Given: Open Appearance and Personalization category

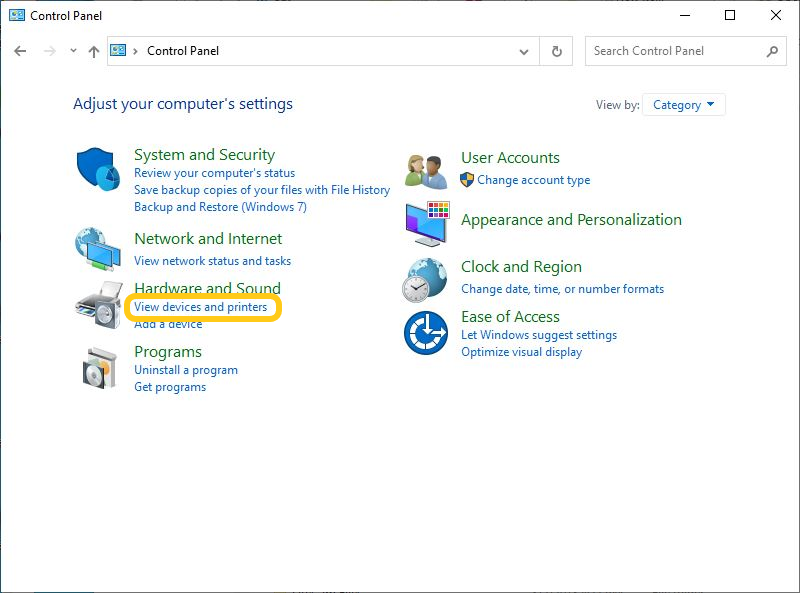Looking at the screenshot, I should click(571, 219).
